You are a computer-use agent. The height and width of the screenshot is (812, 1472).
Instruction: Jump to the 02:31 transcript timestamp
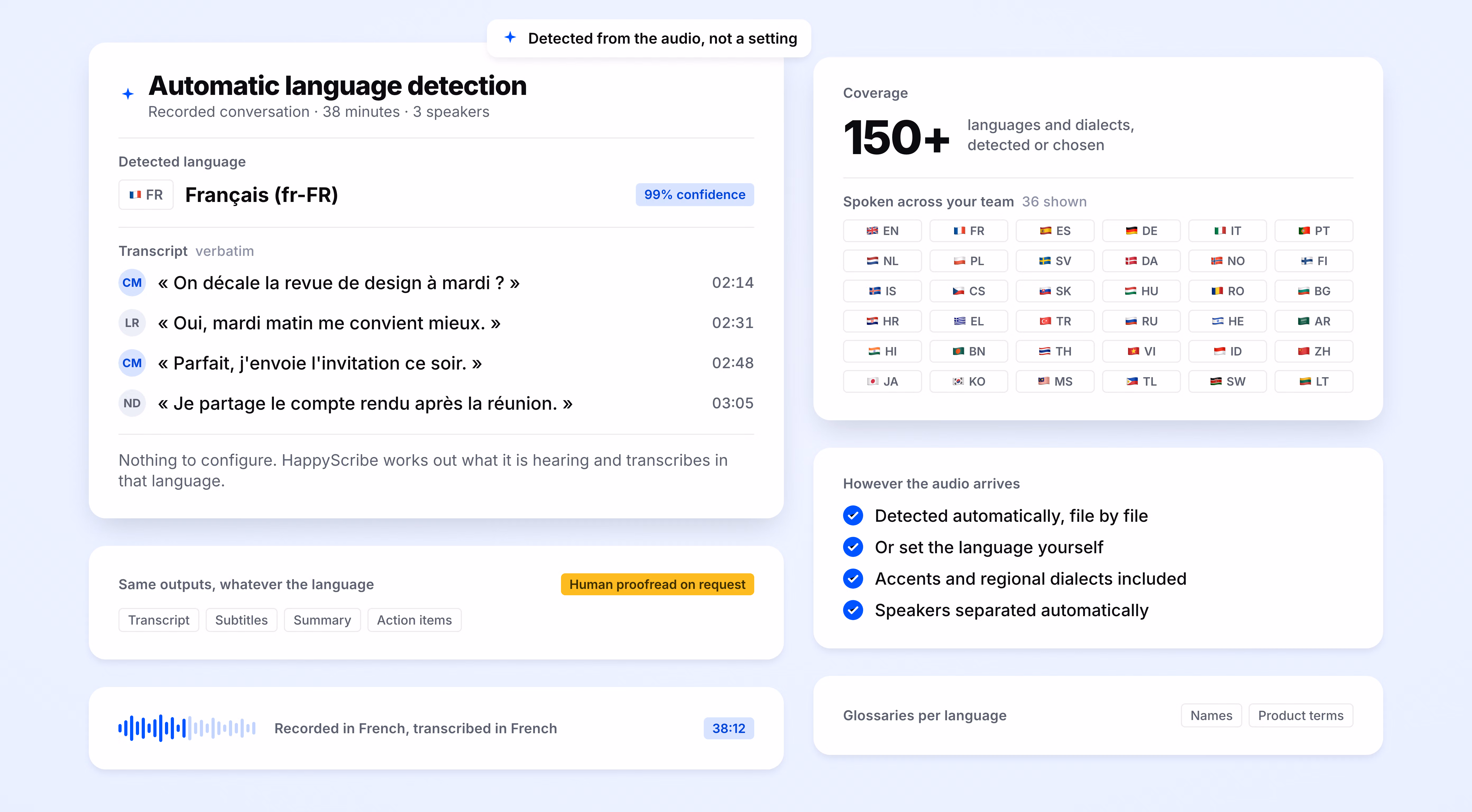(733, 323)
